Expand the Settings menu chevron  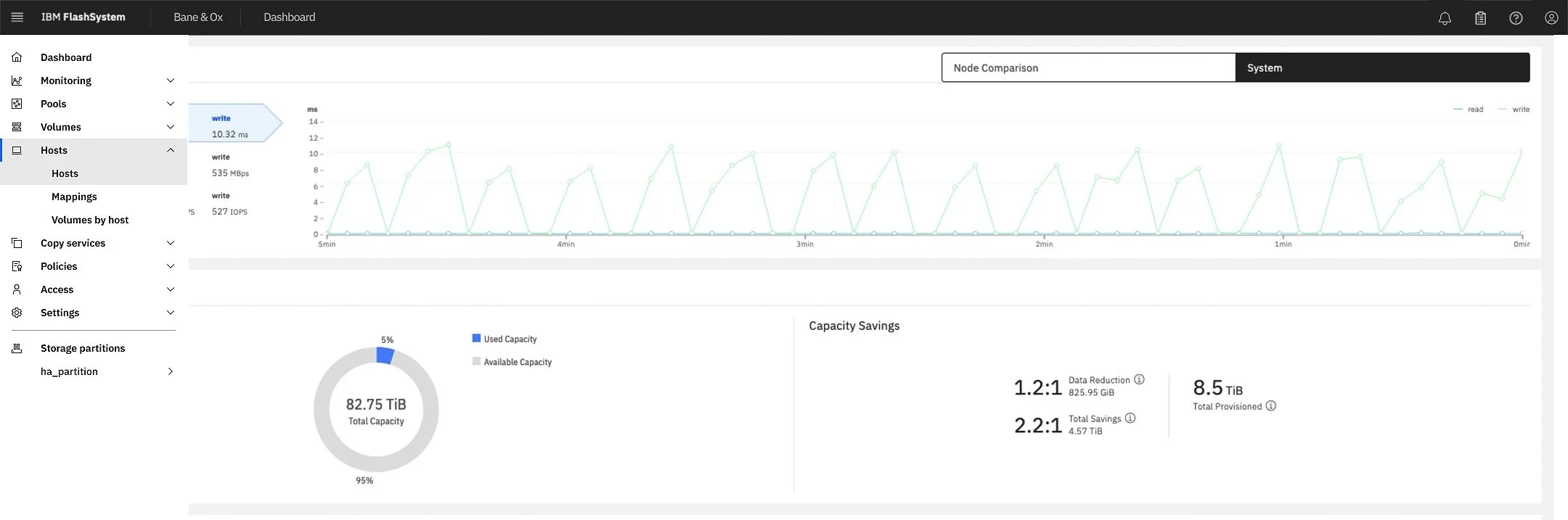point(171,313)
